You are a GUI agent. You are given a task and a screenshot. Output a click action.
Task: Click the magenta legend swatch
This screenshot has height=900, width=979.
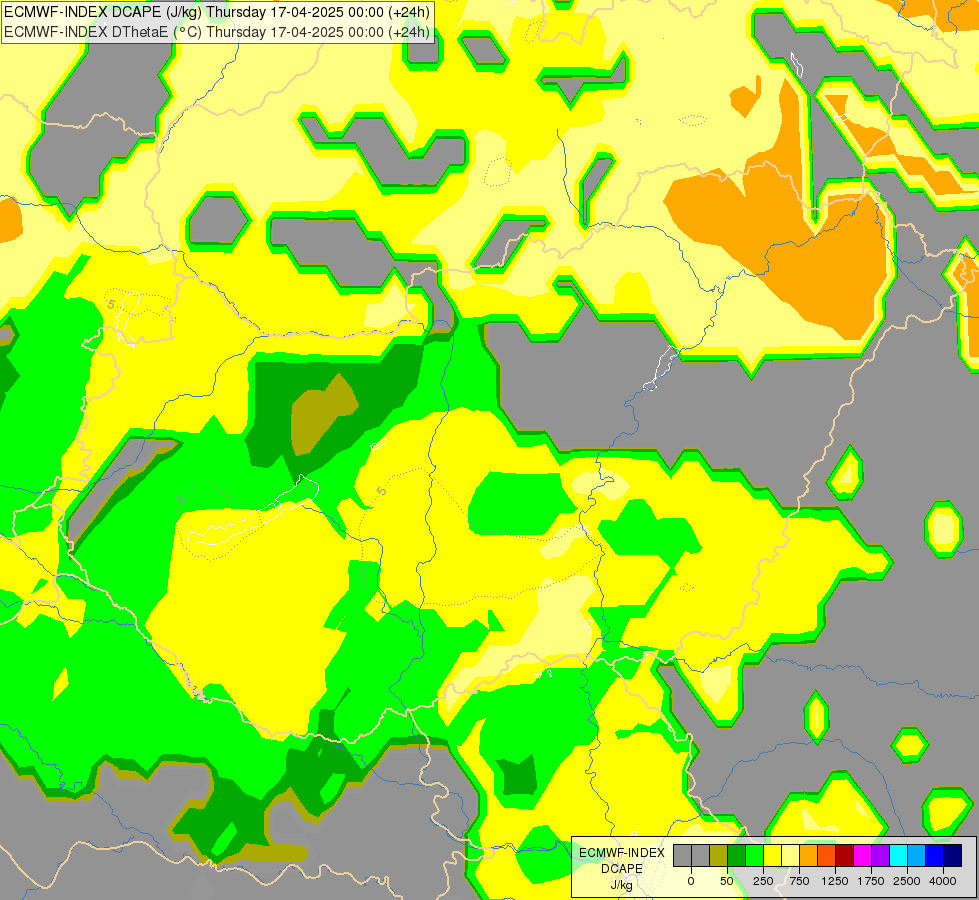click(x=863, y=856)
